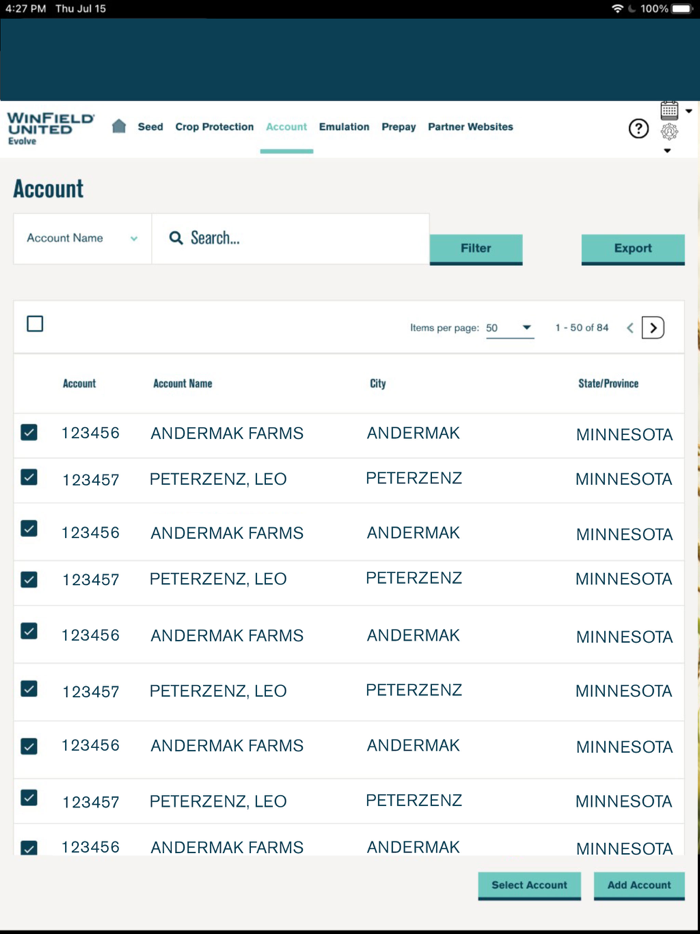Click the WinField United Evolve logo

(50, 129)
